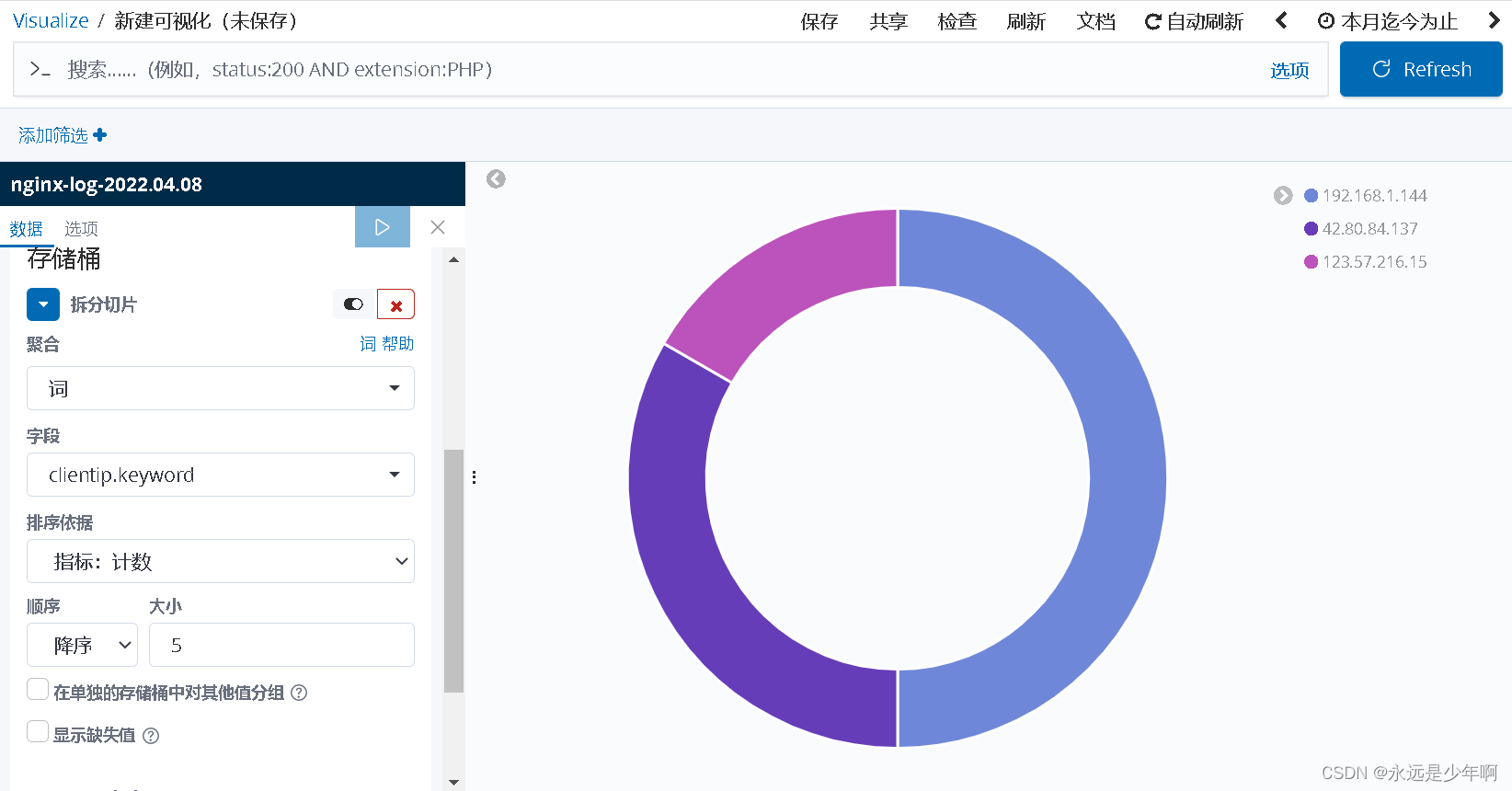Click the sidebar scrollbar up arrow

[x=453, y=260]
